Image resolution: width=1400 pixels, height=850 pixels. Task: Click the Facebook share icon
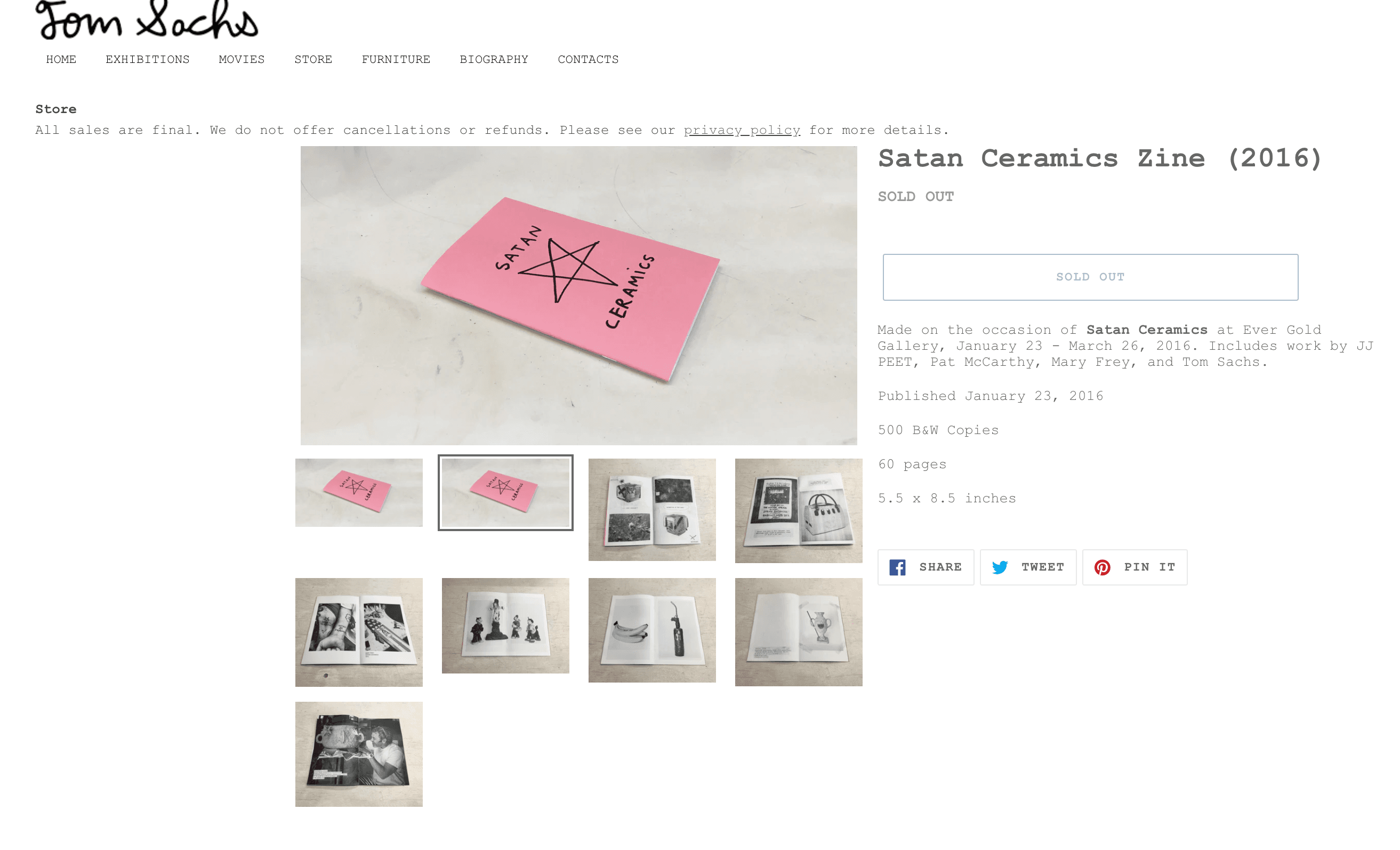pos(897,567)
